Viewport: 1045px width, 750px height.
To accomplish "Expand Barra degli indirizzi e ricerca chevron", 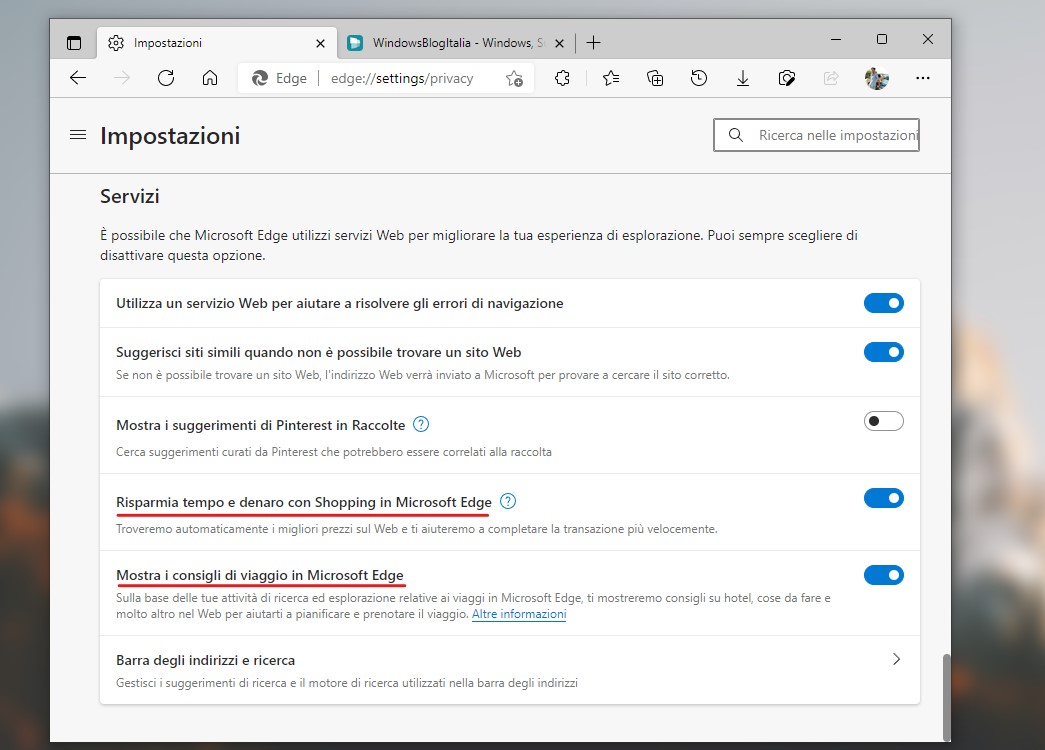I will (896, 659).
